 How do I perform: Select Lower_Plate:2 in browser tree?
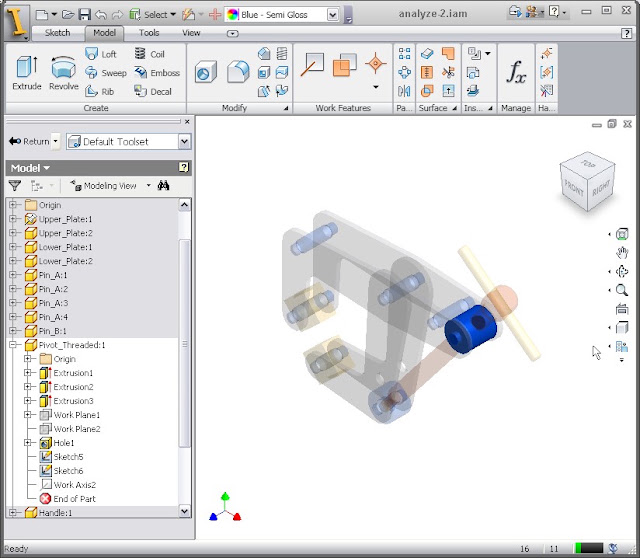point(65,261)
